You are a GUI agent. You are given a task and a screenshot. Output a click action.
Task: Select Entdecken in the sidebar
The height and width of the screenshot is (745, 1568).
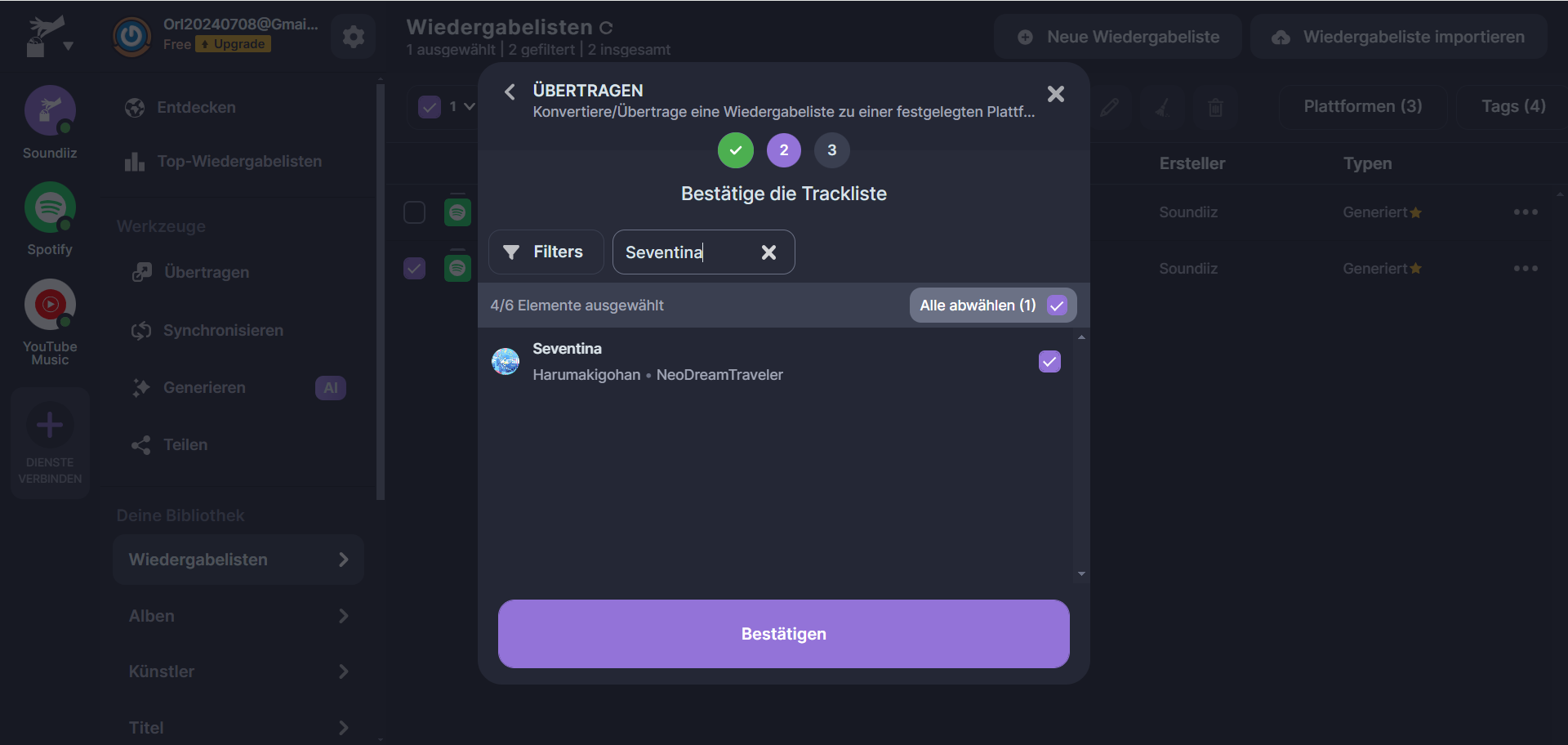[196, 107]
